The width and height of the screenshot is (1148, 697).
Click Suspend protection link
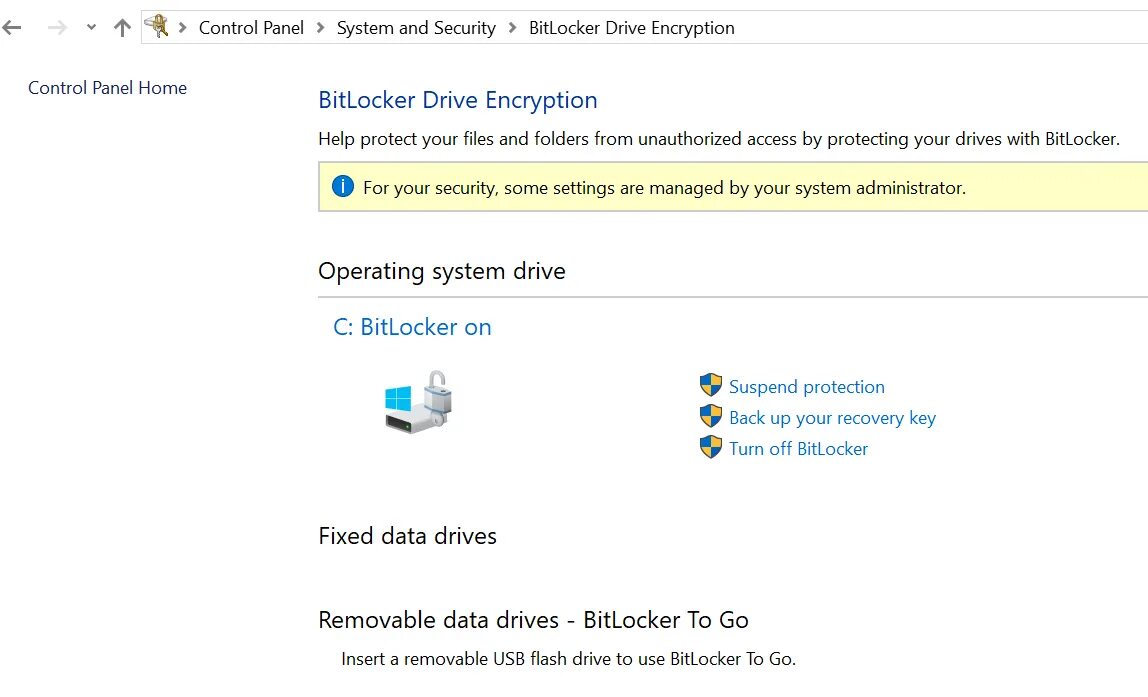click(x=807, y=387)
